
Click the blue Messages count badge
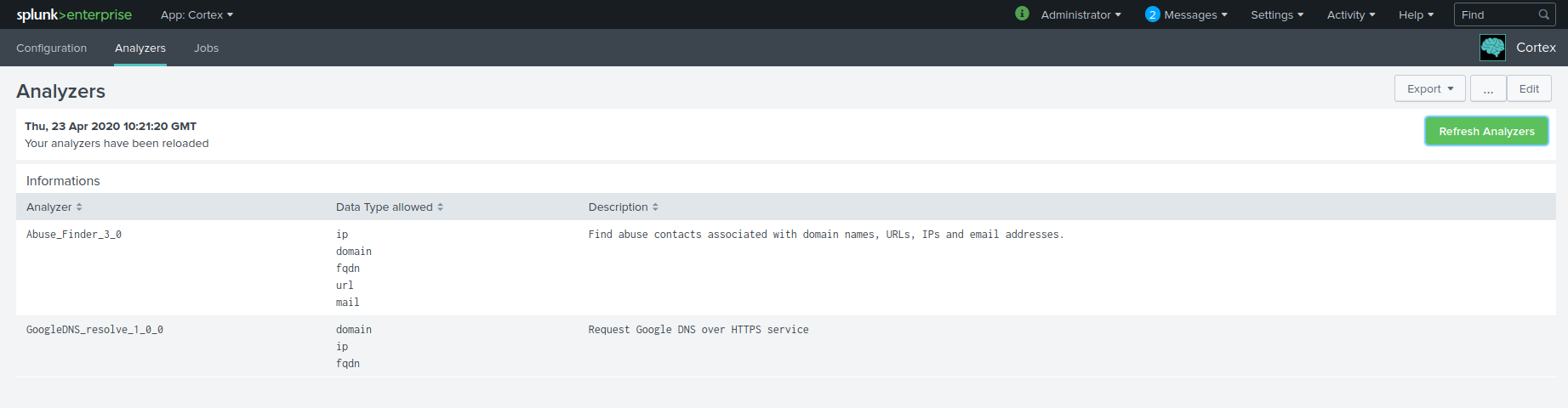coord(1152,14)
